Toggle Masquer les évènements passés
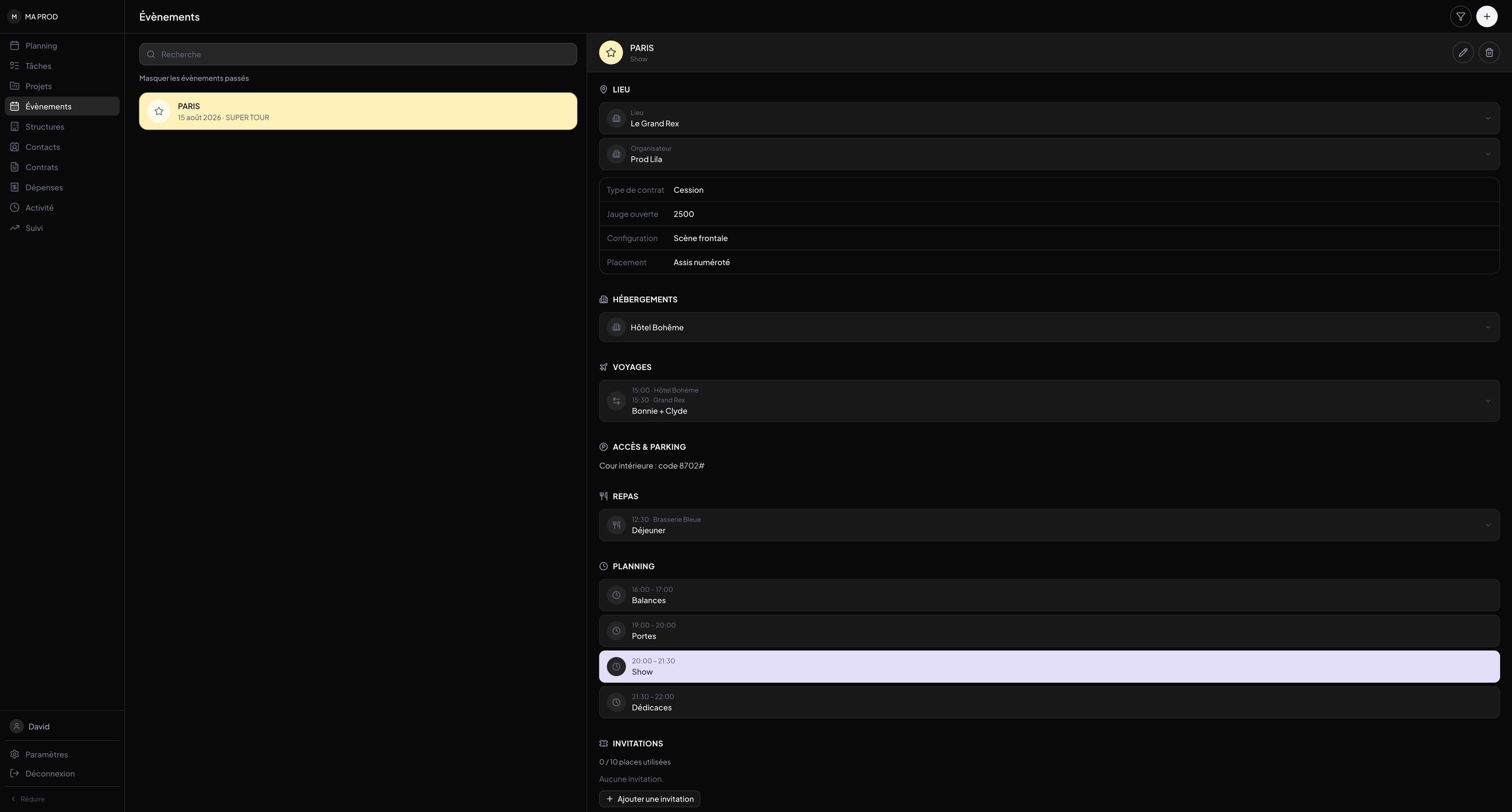 tap(194, 78)
